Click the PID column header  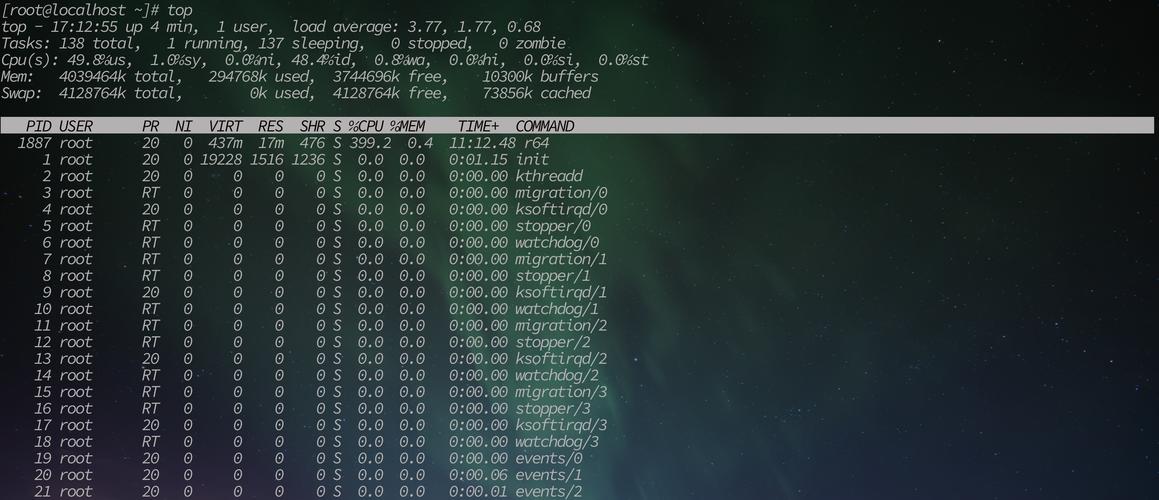[38, 126]
